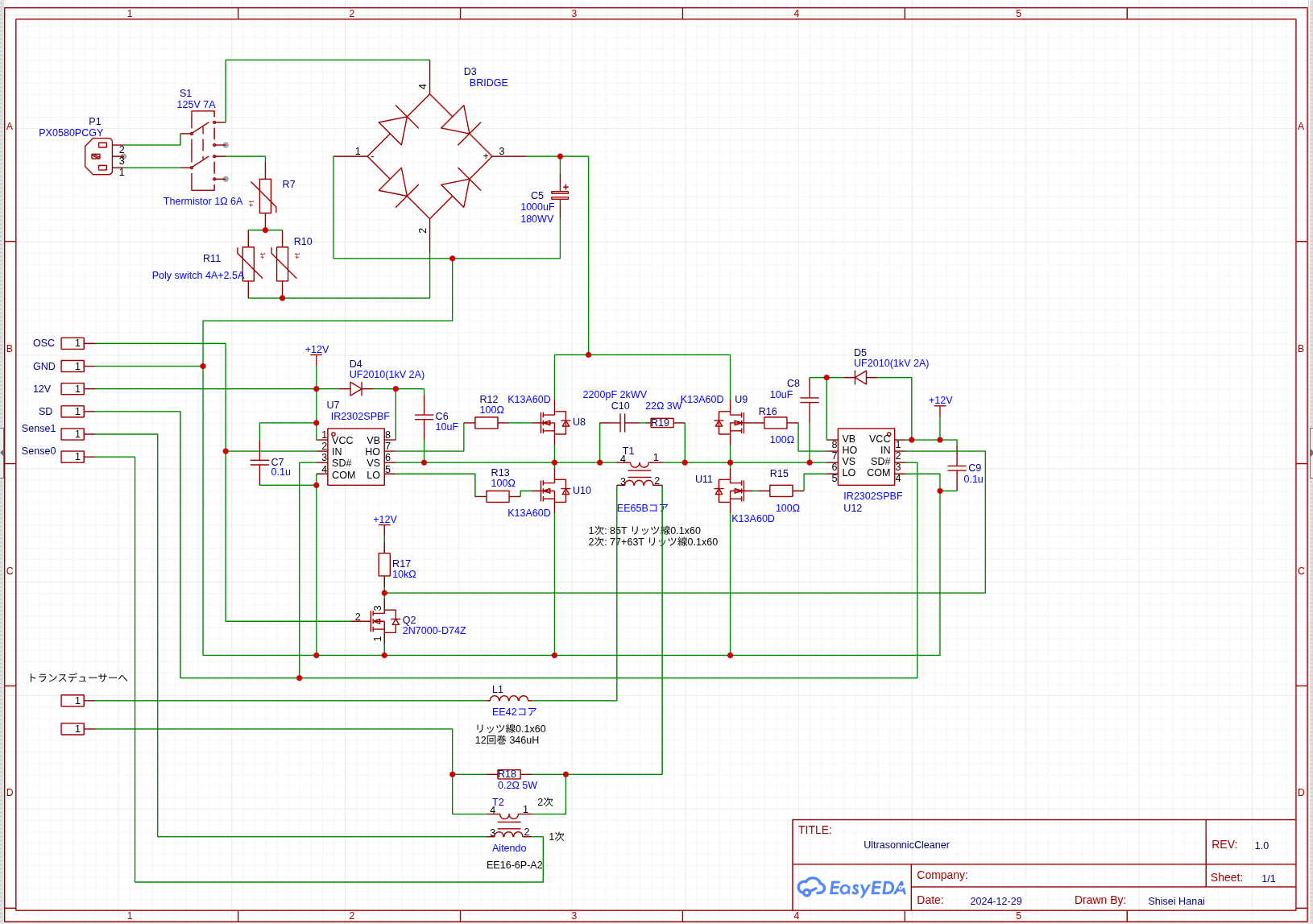Click the SD connector pin

72,412
